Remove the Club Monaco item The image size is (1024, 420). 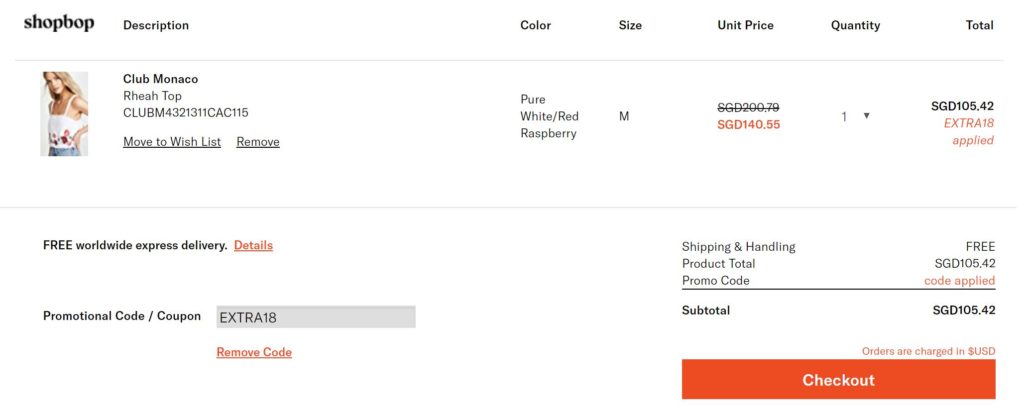click(x=258, y=142)
